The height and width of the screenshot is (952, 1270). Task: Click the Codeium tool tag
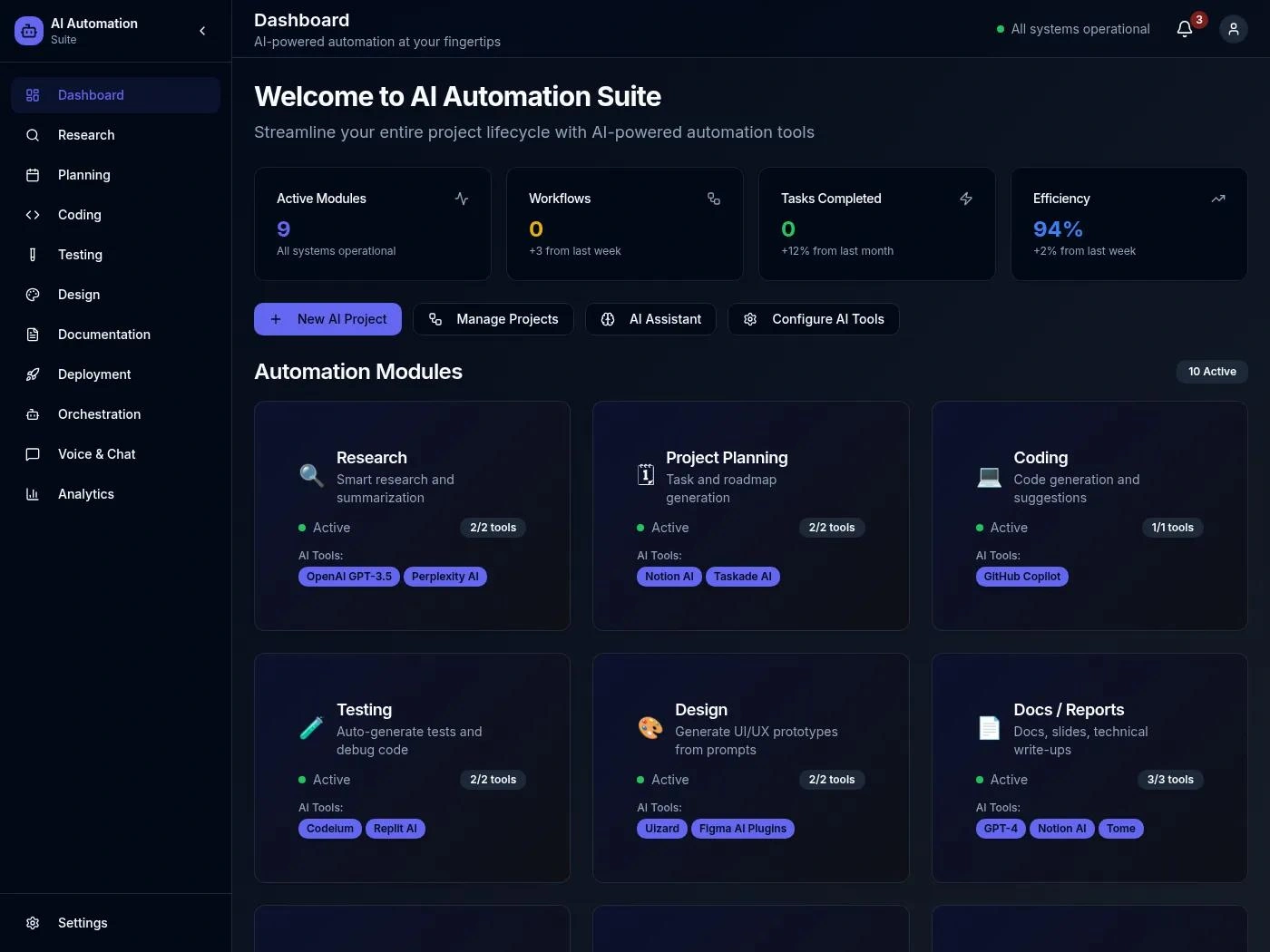coord(330,829)
